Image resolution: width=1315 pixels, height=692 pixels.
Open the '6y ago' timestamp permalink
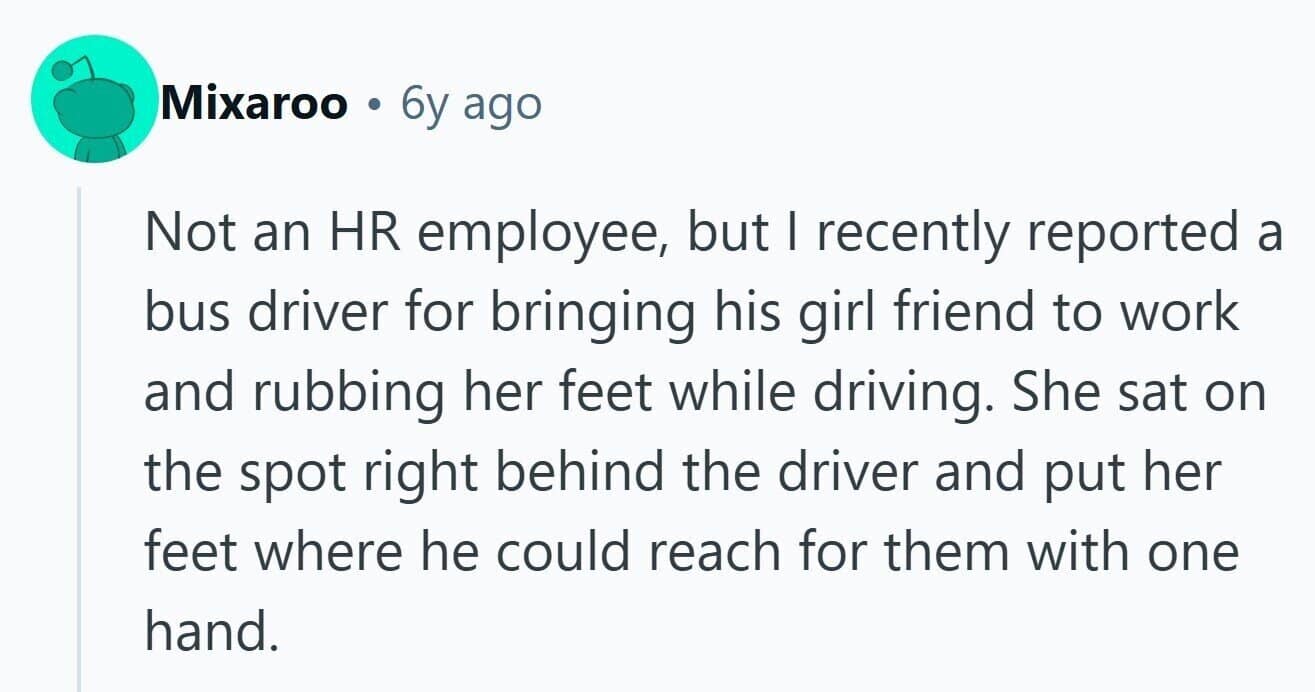[x=471, y=104]
